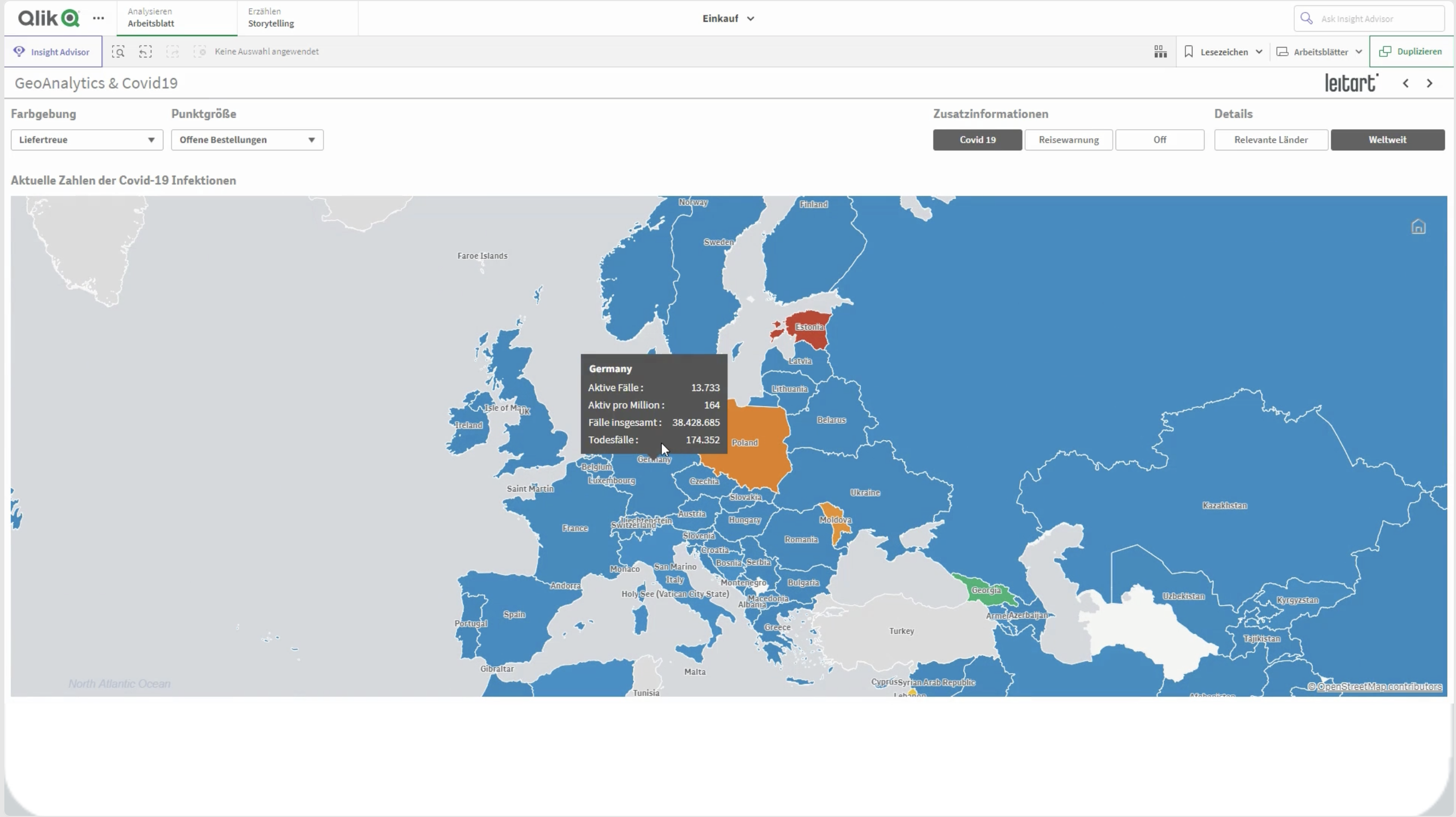Click the GeoAnalytics & Covid19 sheet title

point(96,83)
